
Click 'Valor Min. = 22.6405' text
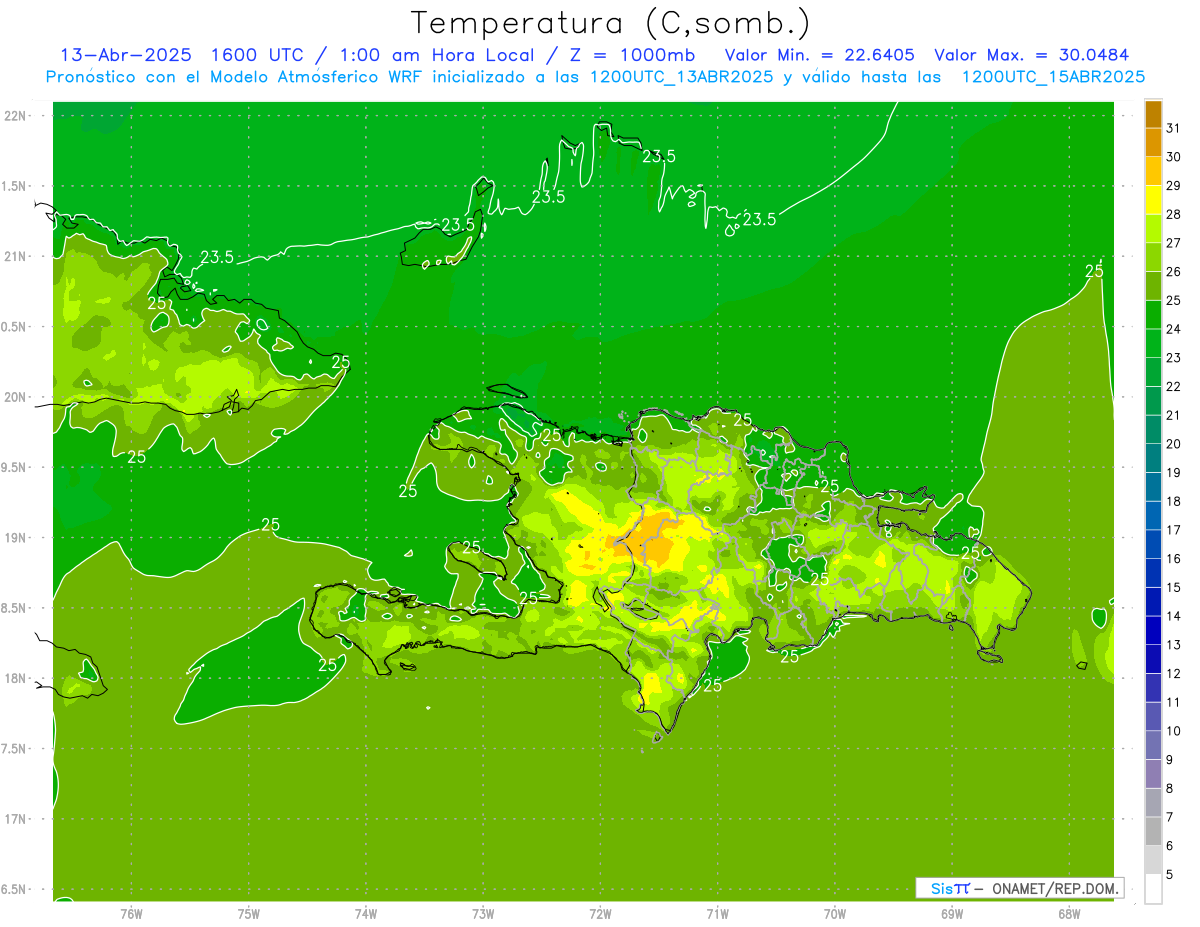[x=819, y=55]
